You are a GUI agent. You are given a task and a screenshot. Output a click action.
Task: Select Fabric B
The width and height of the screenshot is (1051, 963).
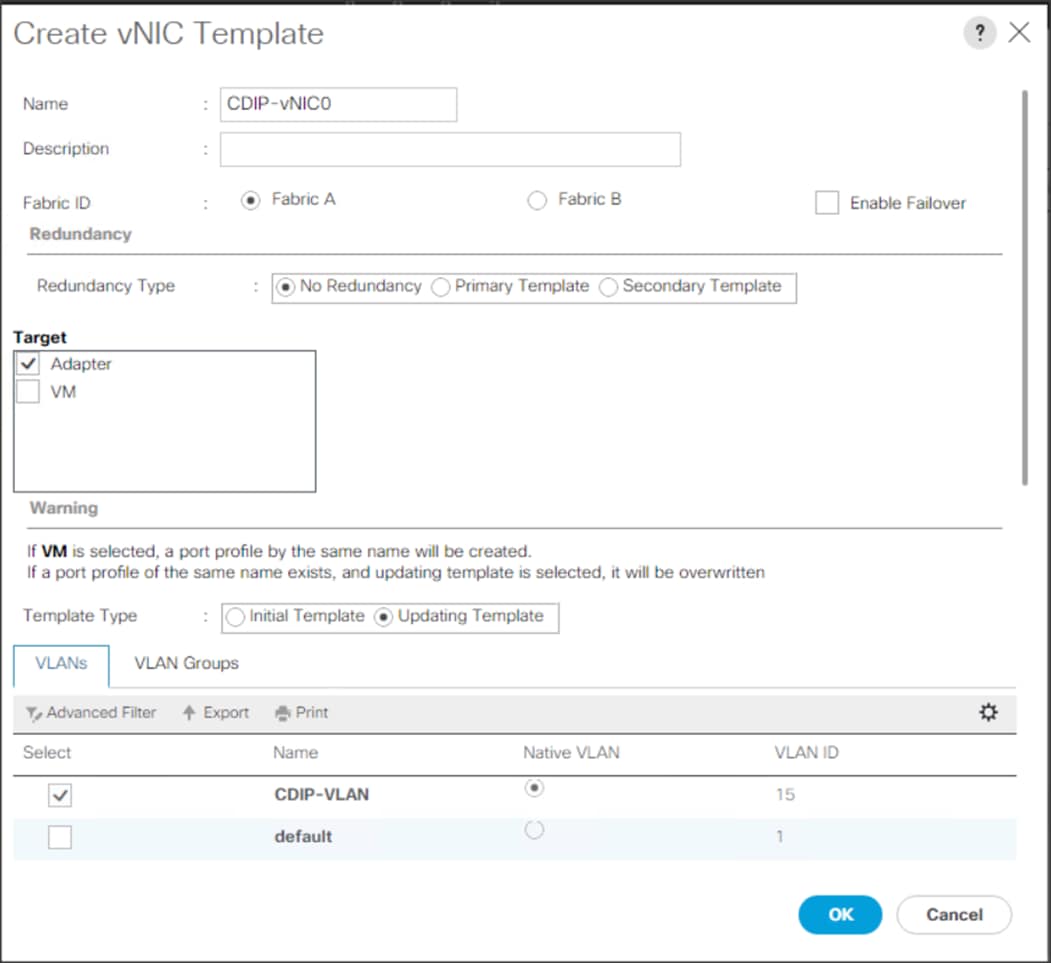pyautogui.click(x=537, y=199)
